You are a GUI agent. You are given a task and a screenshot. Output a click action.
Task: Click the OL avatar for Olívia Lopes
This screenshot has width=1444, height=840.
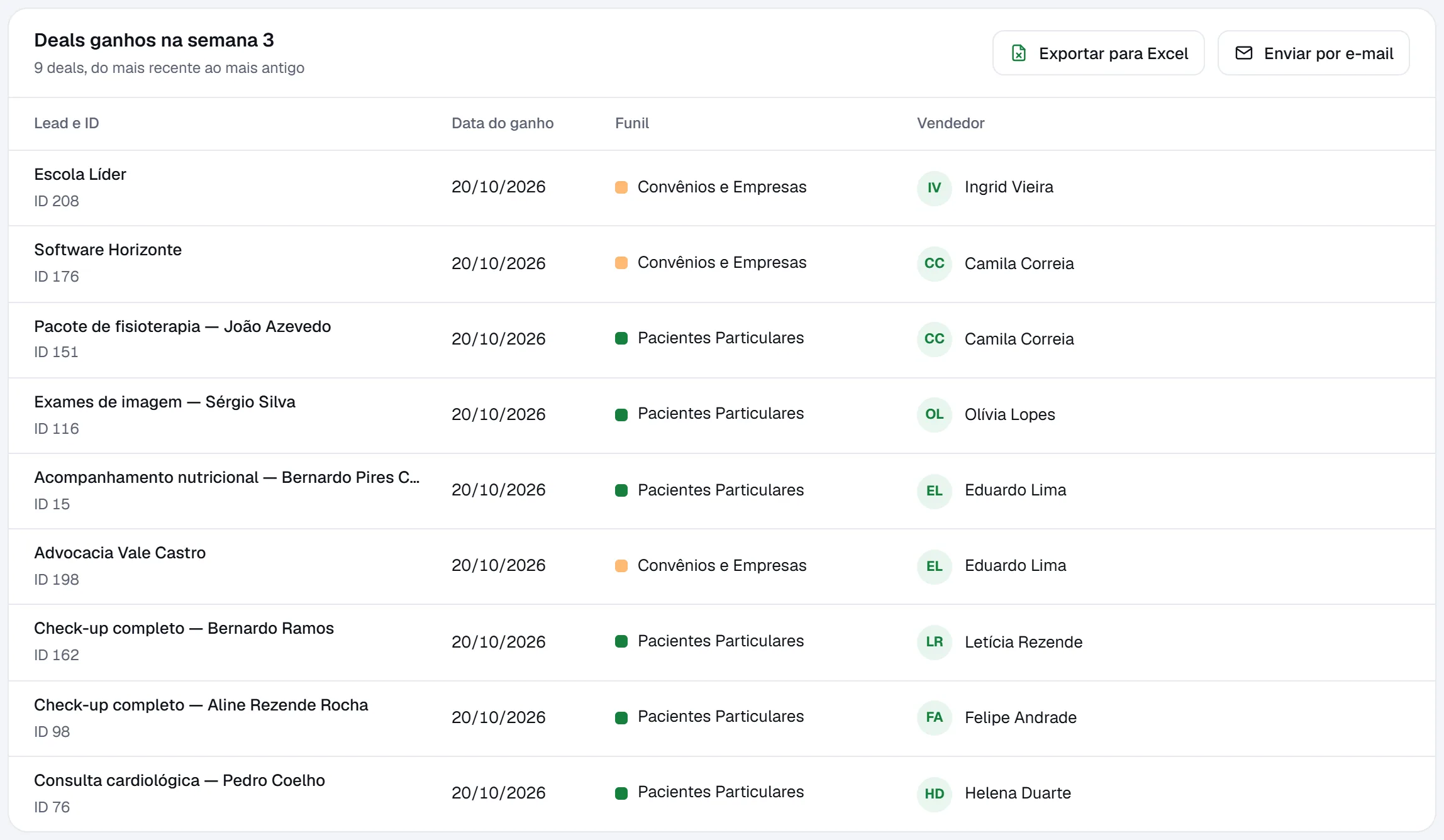point(935,414)
